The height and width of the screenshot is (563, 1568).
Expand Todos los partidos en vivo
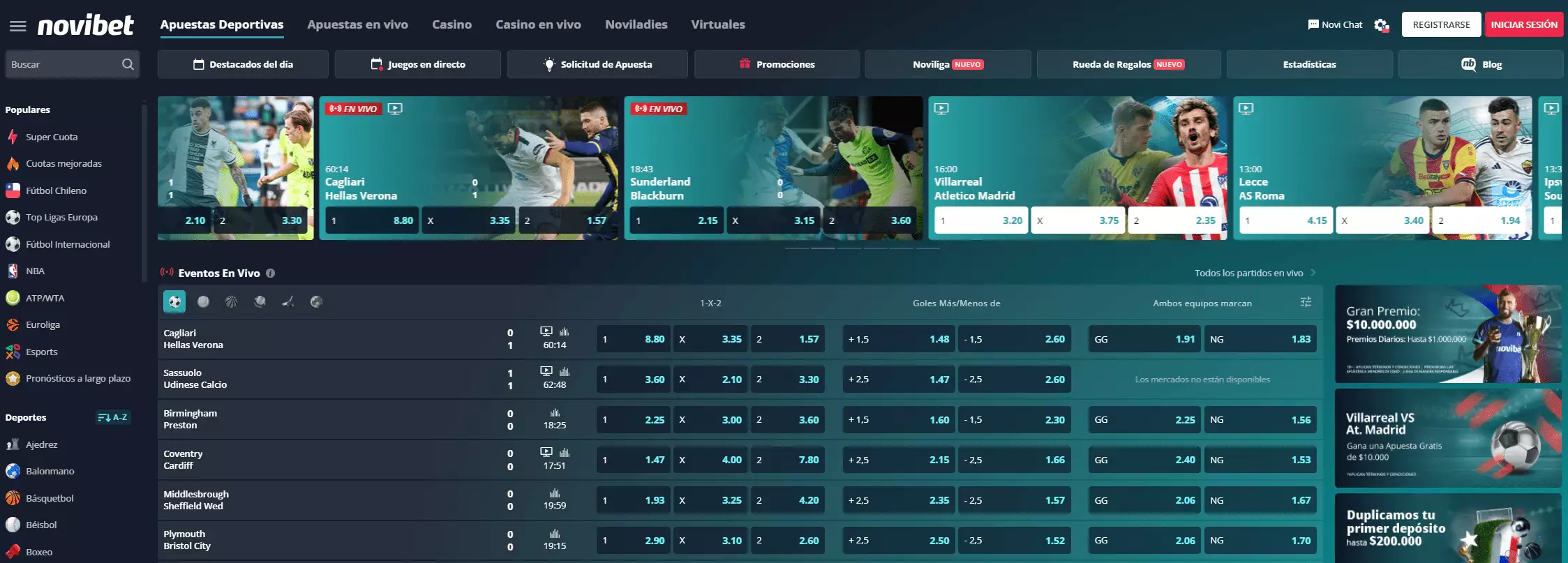click(x=1255, y=273)
